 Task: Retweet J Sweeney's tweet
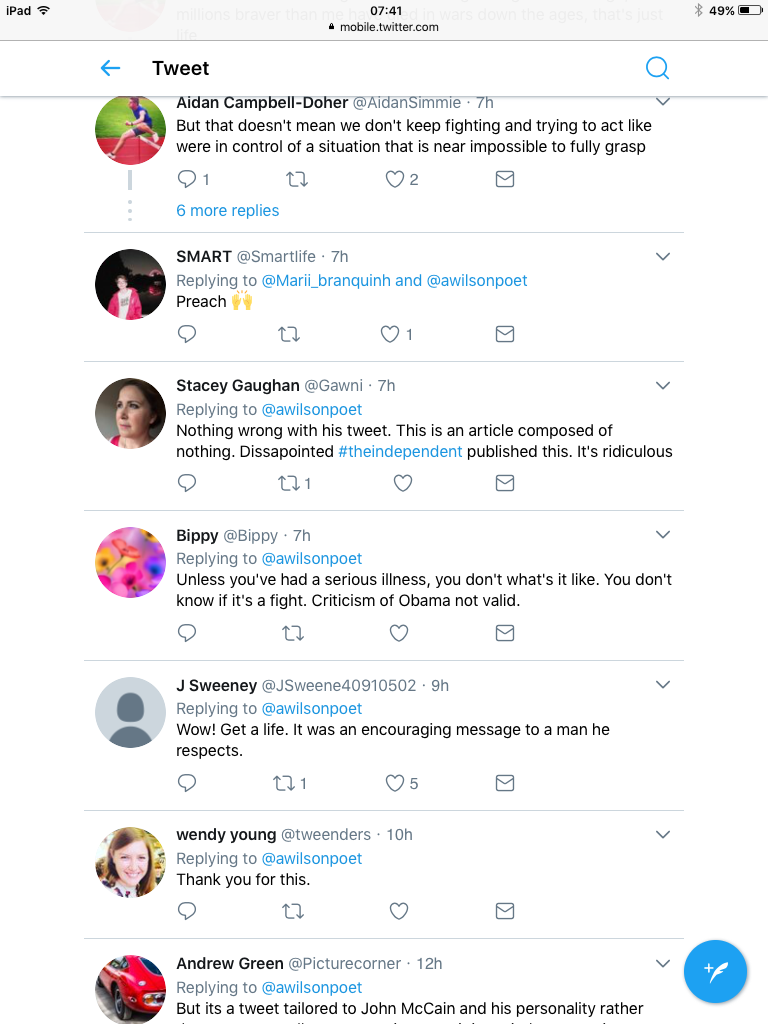pyautogui.click(x=289, y=783)
